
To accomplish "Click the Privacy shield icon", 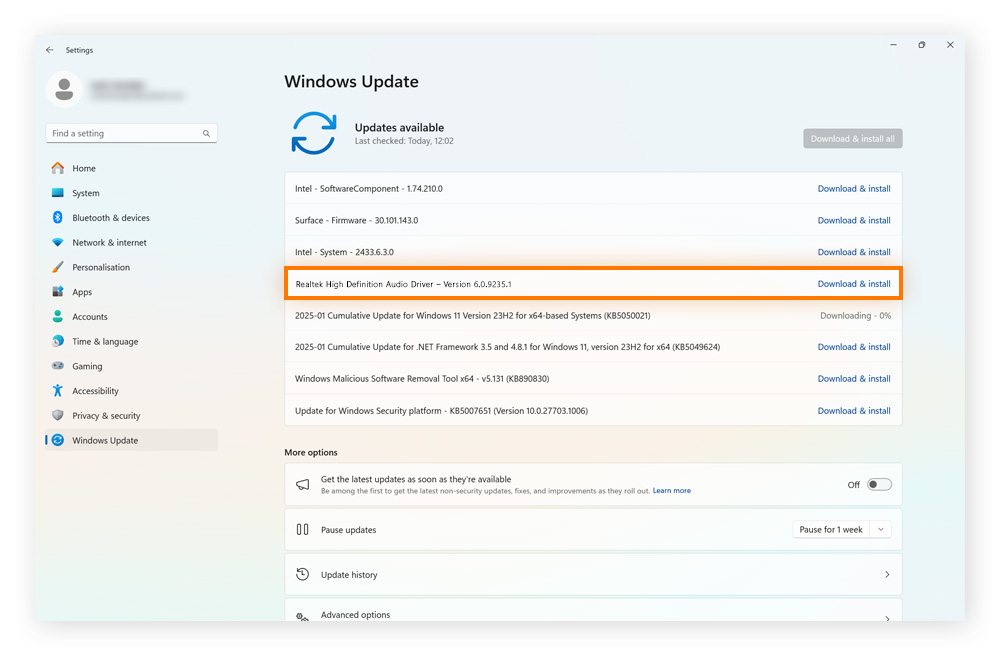I will point(58,415).
